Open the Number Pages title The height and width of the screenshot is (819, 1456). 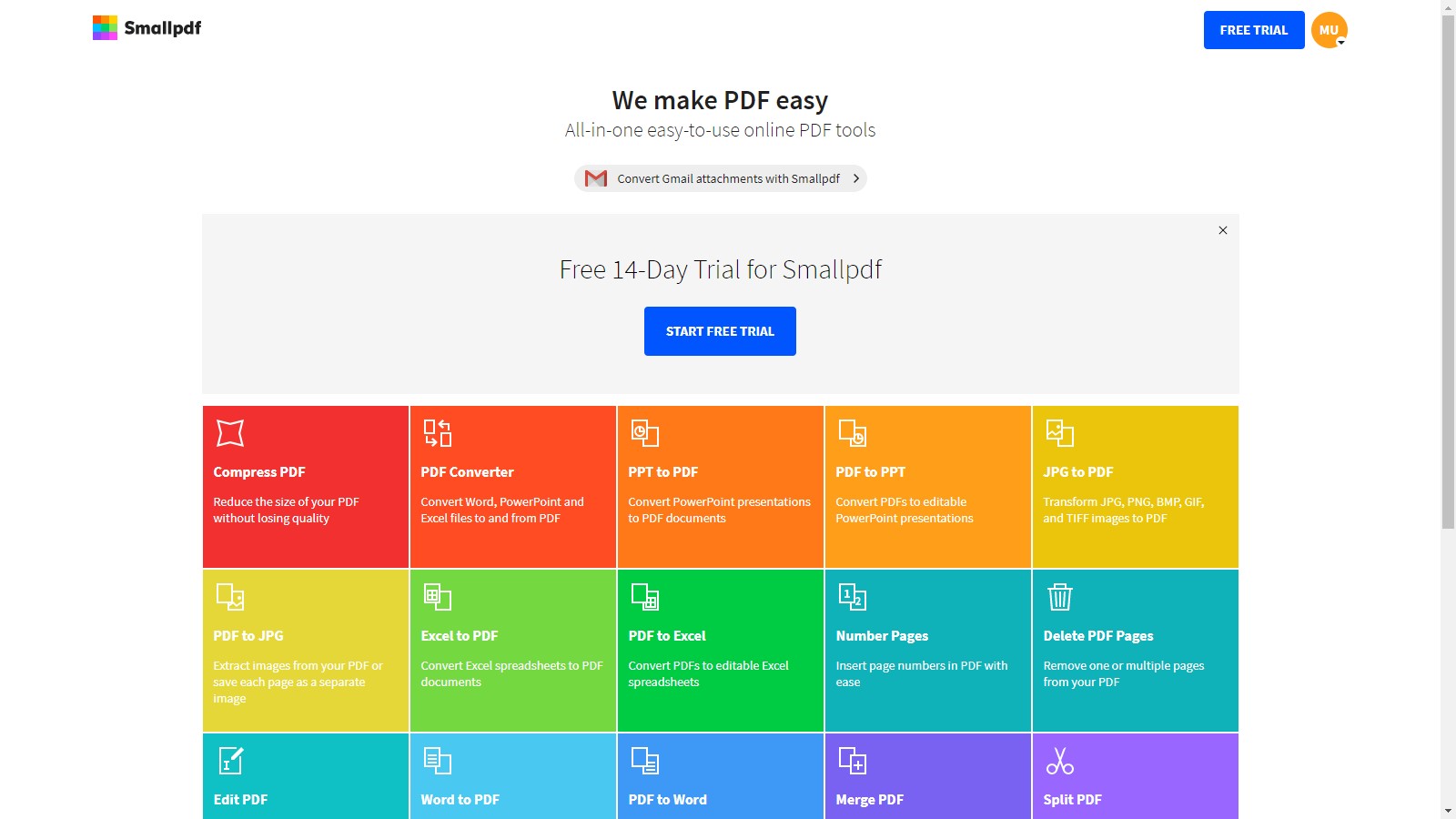point(882,636)
